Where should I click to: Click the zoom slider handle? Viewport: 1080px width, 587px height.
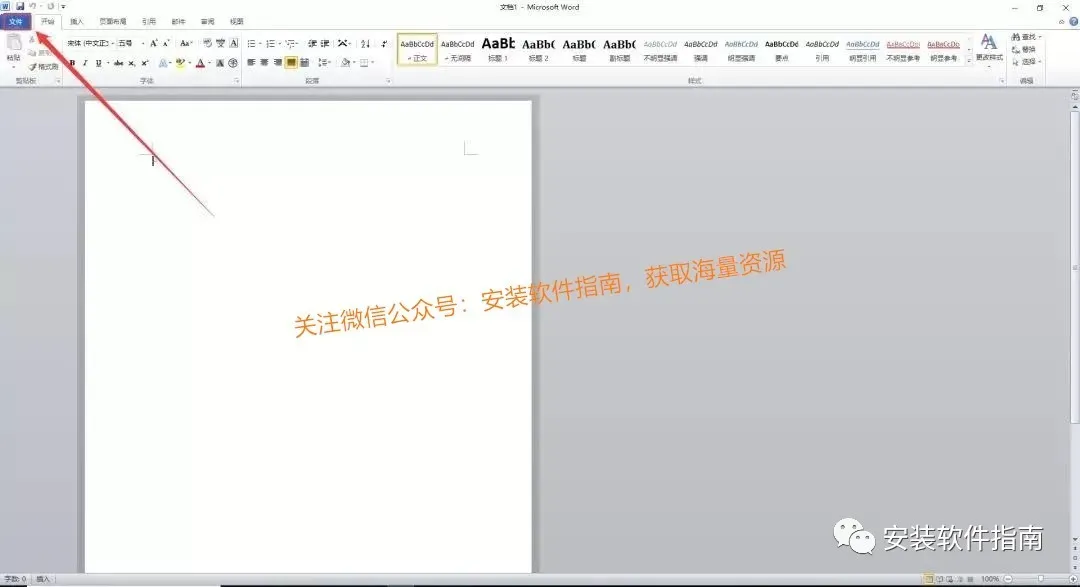1041,579
